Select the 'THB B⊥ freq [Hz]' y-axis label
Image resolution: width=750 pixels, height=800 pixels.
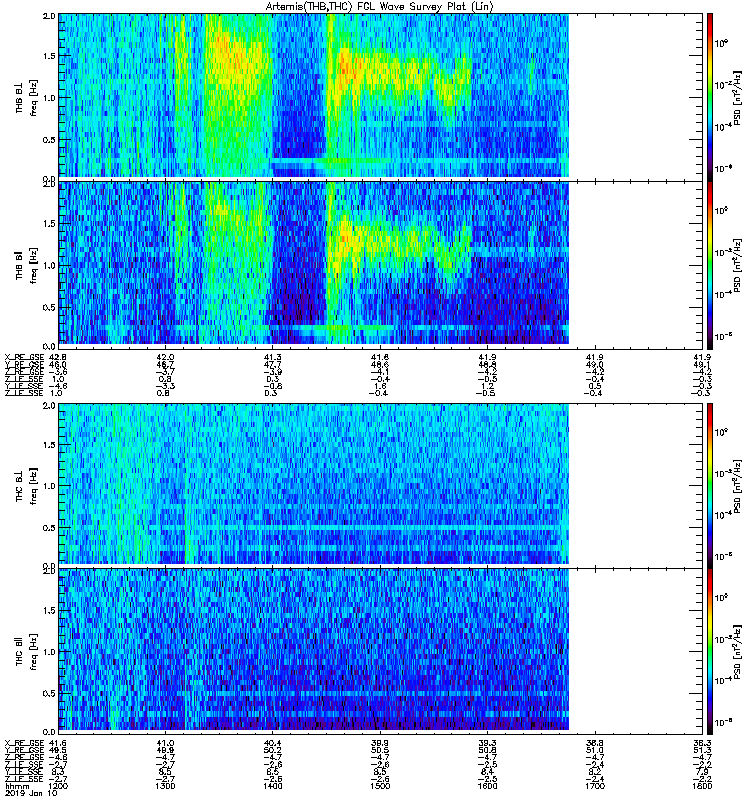tap(27, 97)
